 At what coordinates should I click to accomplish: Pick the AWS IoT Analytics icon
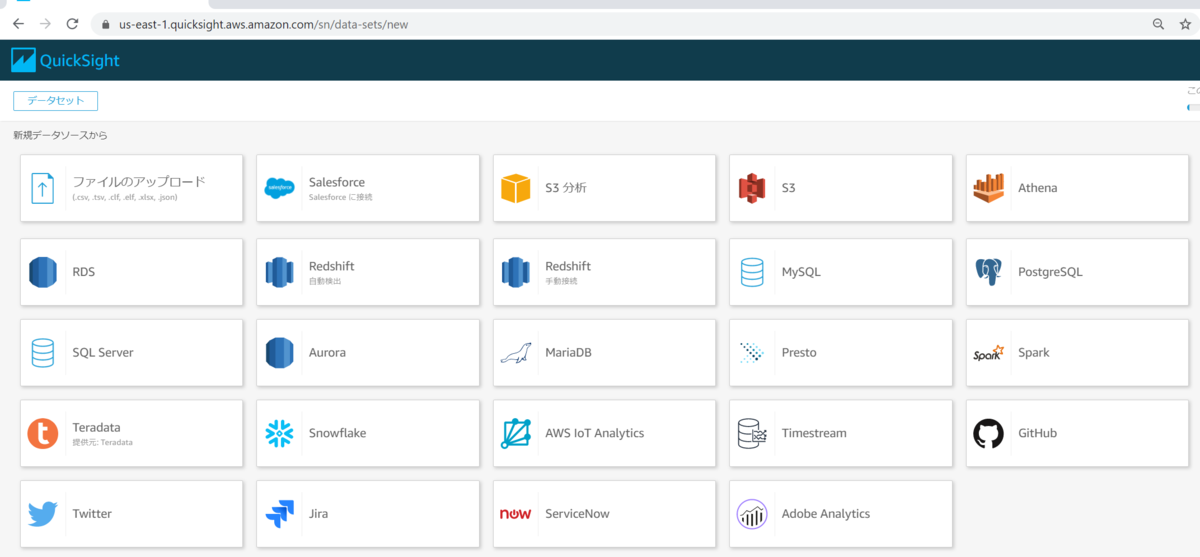point(515,433)
